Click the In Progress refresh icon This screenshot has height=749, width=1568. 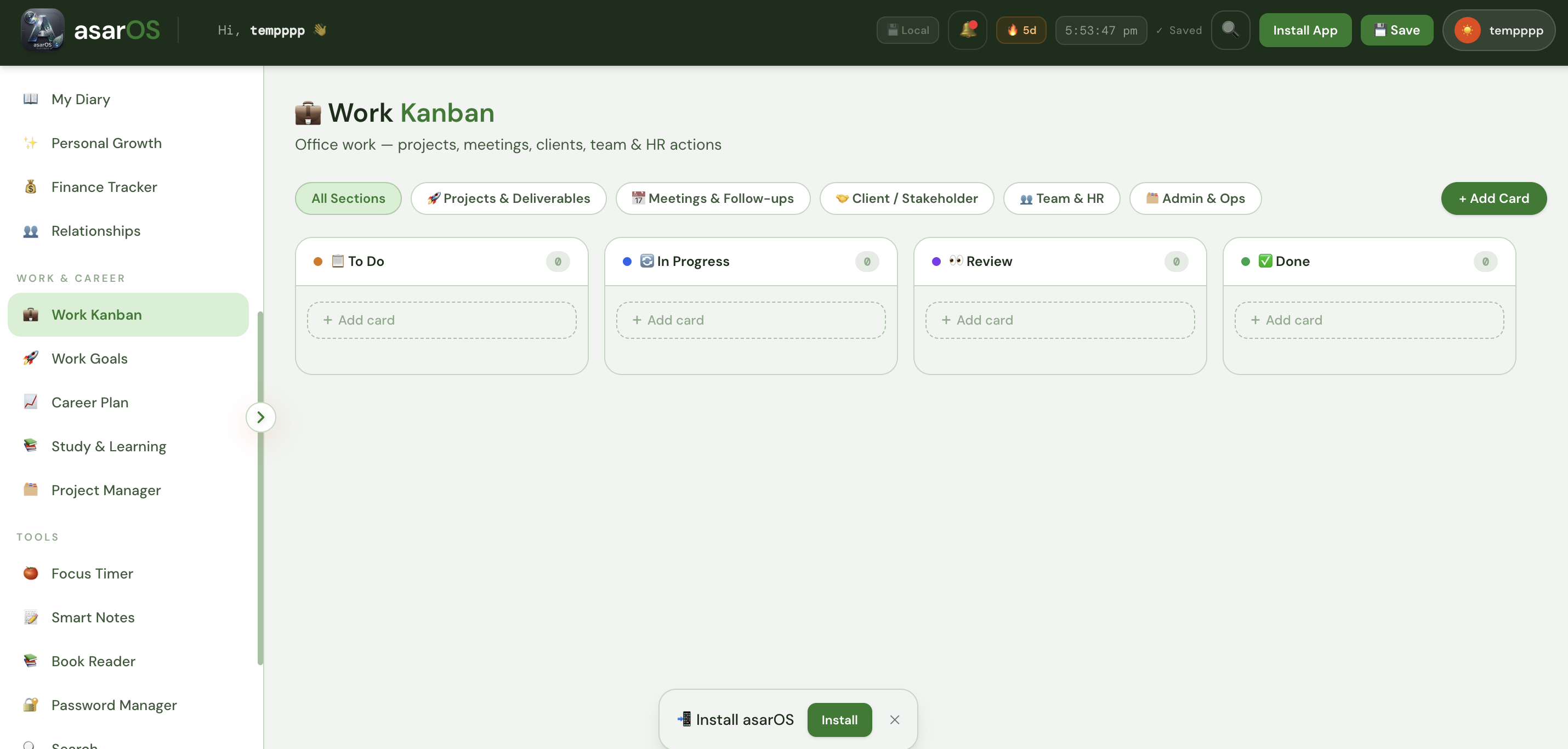pos(647,261)
